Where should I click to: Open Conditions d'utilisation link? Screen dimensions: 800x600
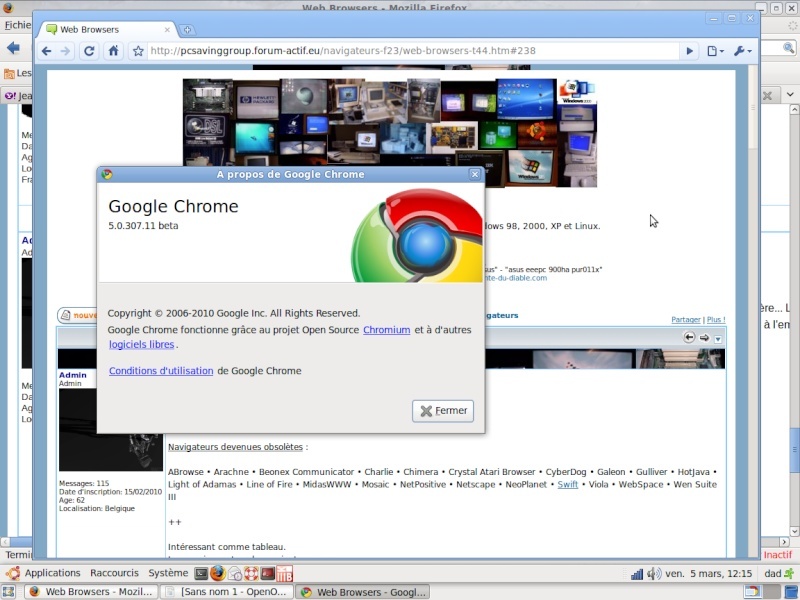161,371
